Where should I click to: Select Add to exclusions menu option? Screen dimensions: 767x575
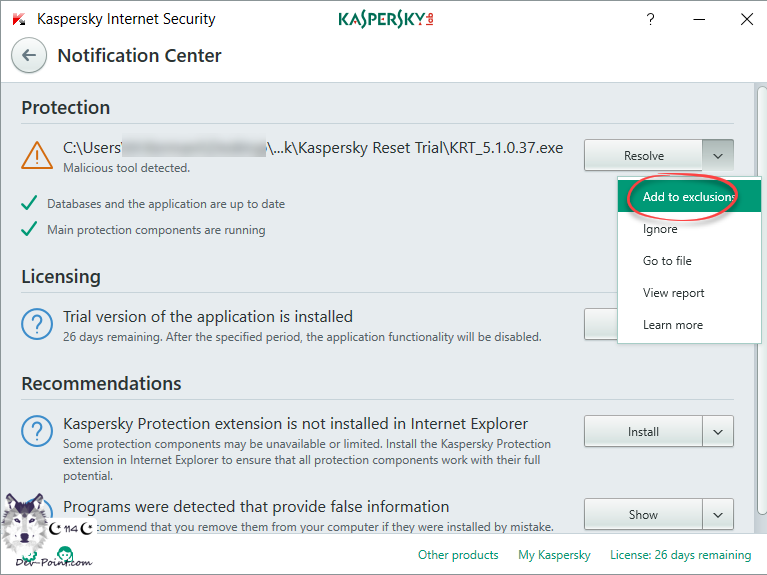[688, 197]
